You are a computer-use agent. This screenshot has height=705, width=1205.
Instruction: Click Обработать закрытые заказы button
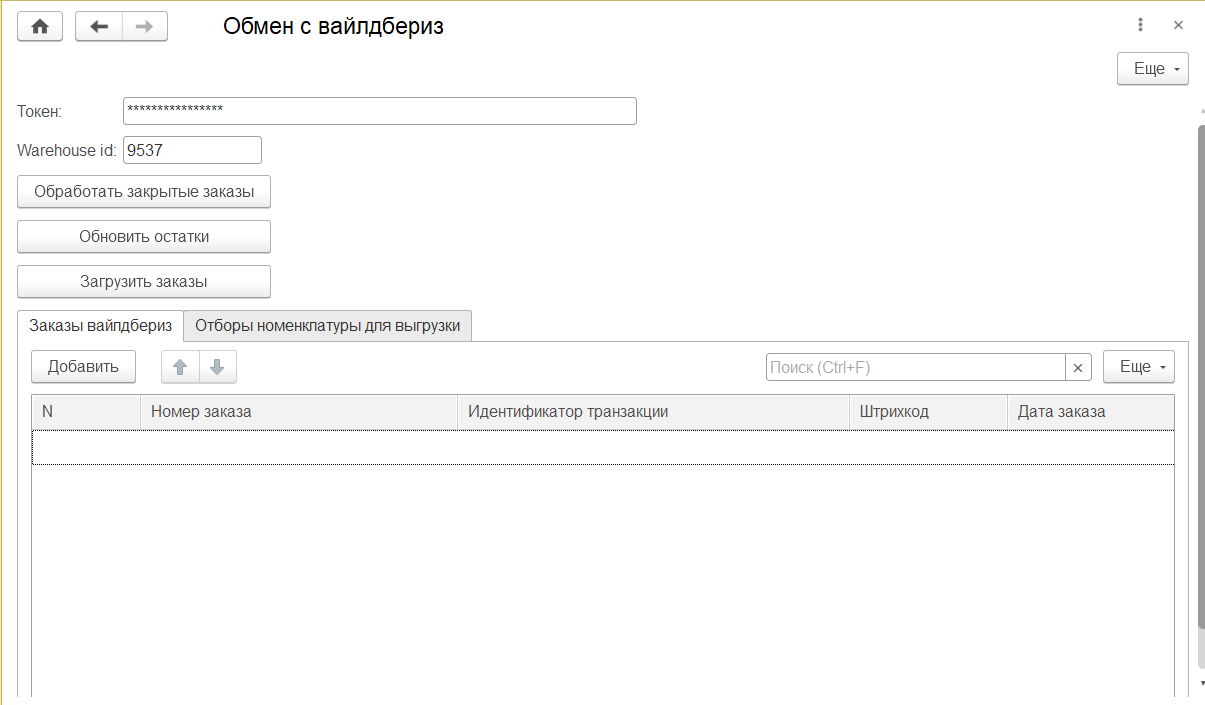click(144, 192)
